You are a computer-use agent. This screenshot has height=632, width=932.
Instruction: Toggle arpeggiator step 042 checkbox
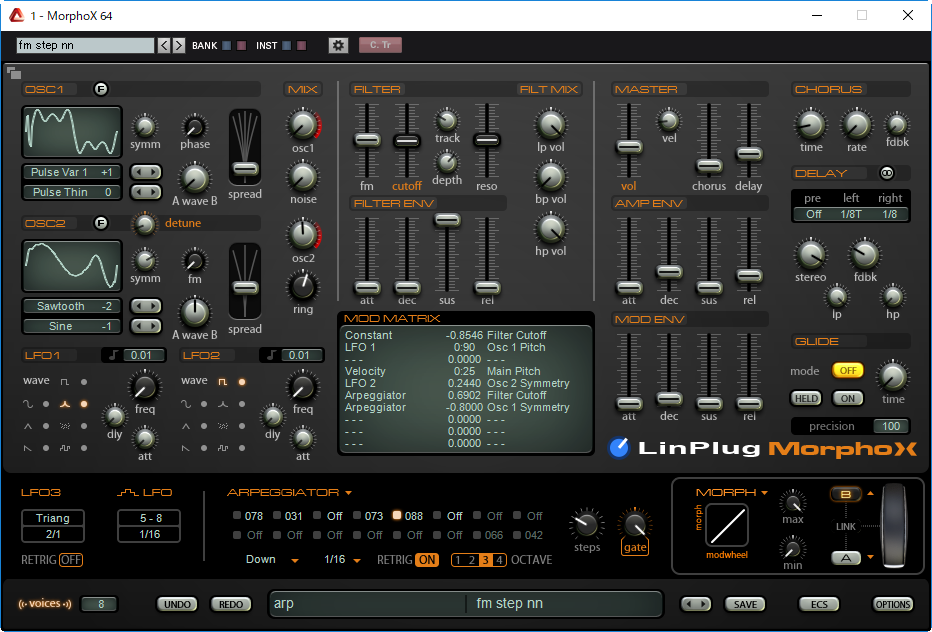(517, 534)
